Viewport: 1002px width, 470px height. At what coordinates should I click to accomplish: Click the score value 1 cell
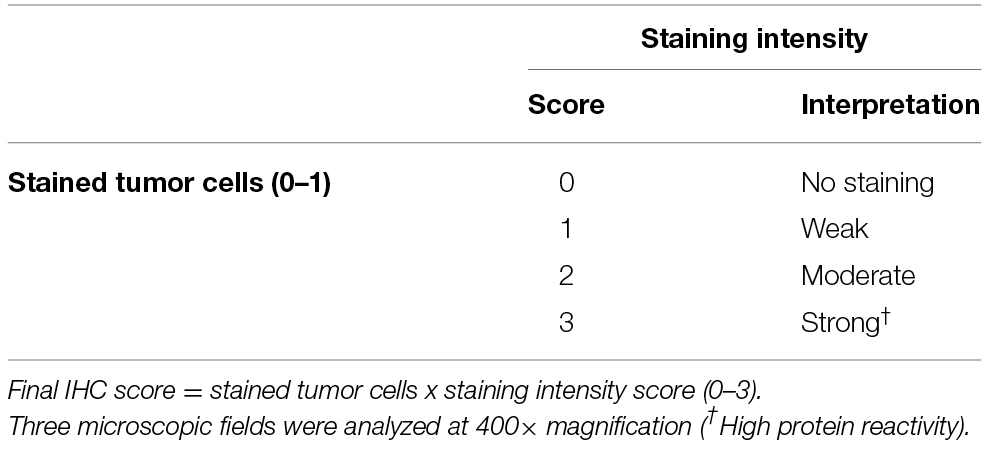coord(568,229)
